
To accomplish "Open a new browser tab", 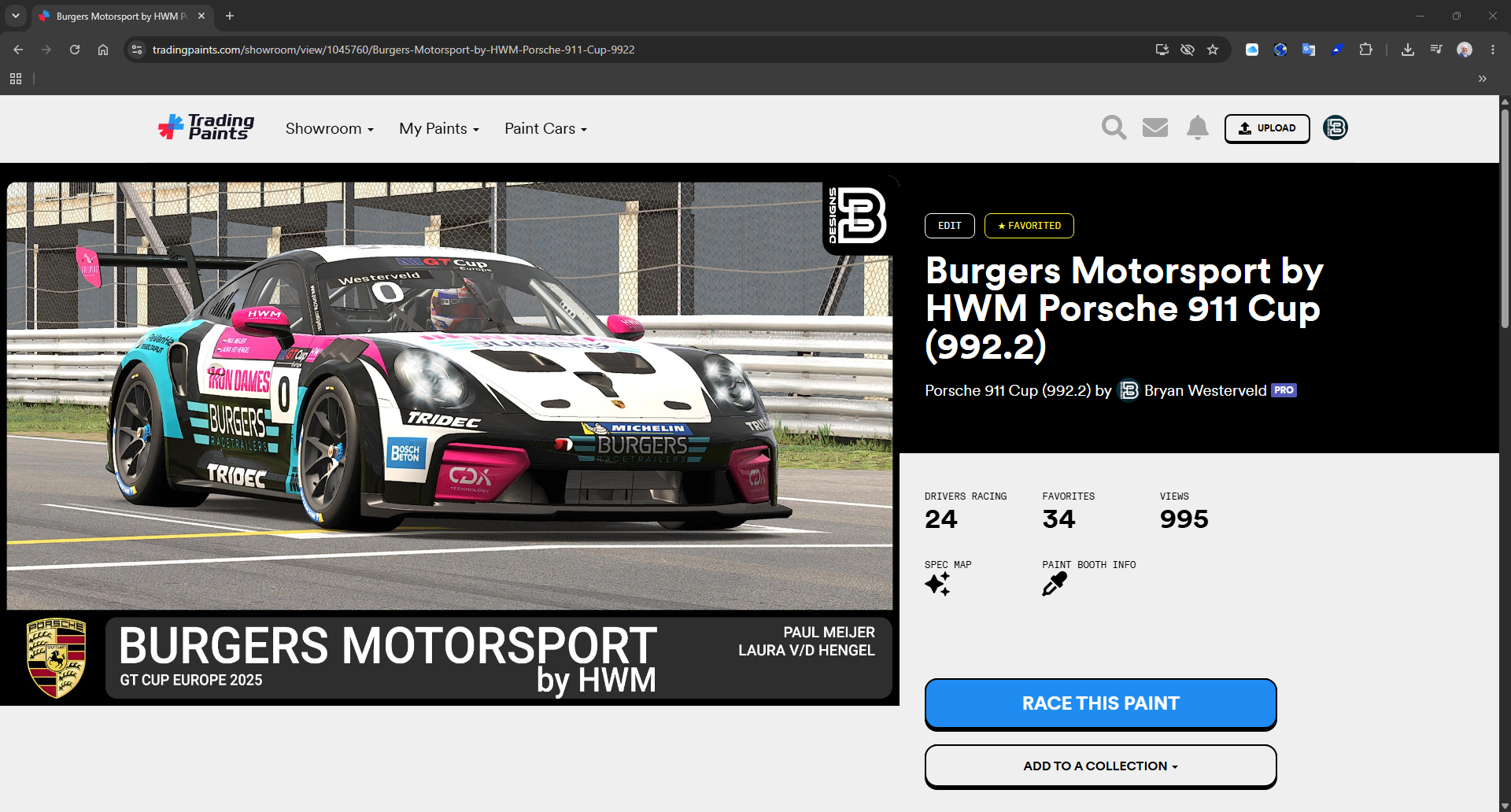I will pyautogui.click(x=230, y=16).
